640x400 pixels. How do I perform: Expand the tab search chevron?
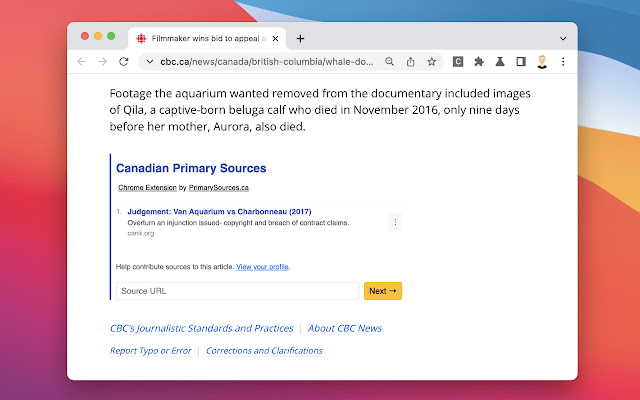tap(563, 38)
